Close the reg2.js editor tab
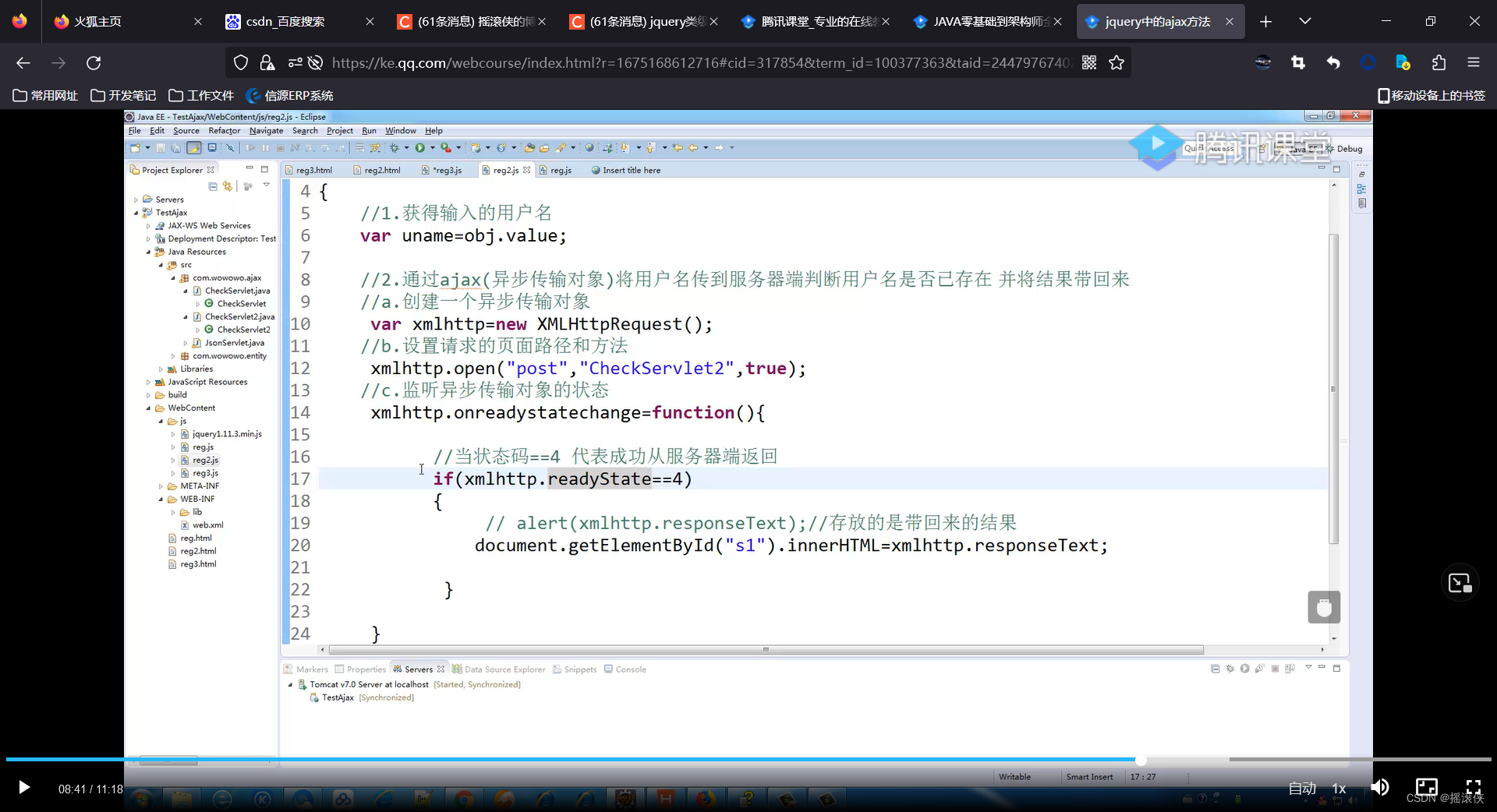Image resolution: width=1497 pixels, height=812 pixels. coord(527,170)
